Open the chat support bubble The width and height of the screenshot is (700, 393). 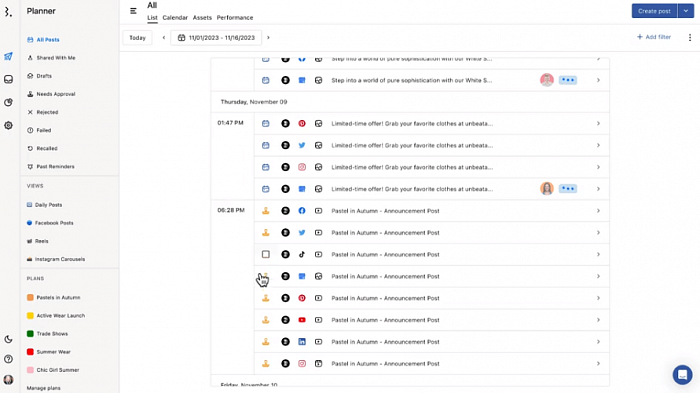click(x=683, y=375)
